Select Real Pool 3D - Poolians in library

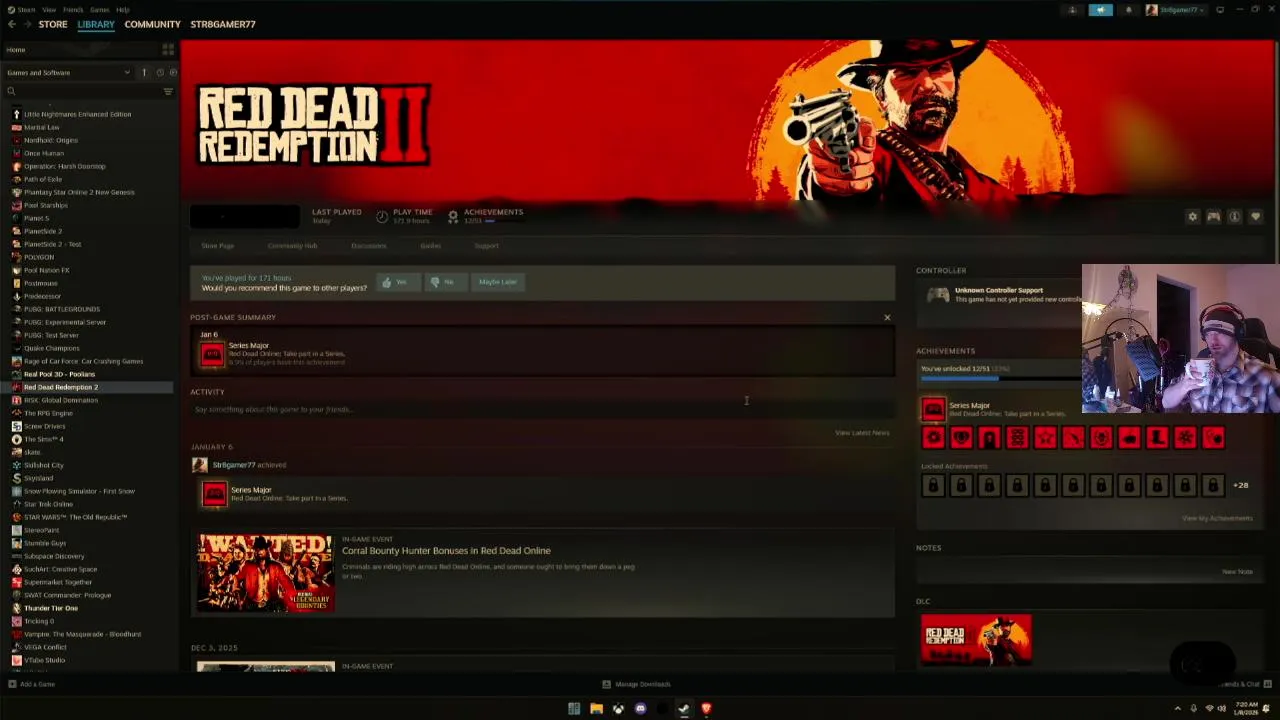pyautogui.click(x=59, y=374)
